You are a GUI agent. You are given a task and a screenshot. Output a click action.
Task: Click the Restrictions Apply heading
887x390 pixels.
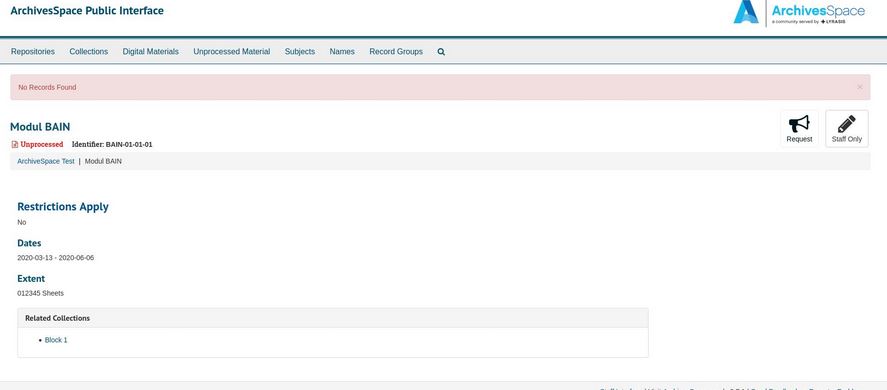[63, 207]
